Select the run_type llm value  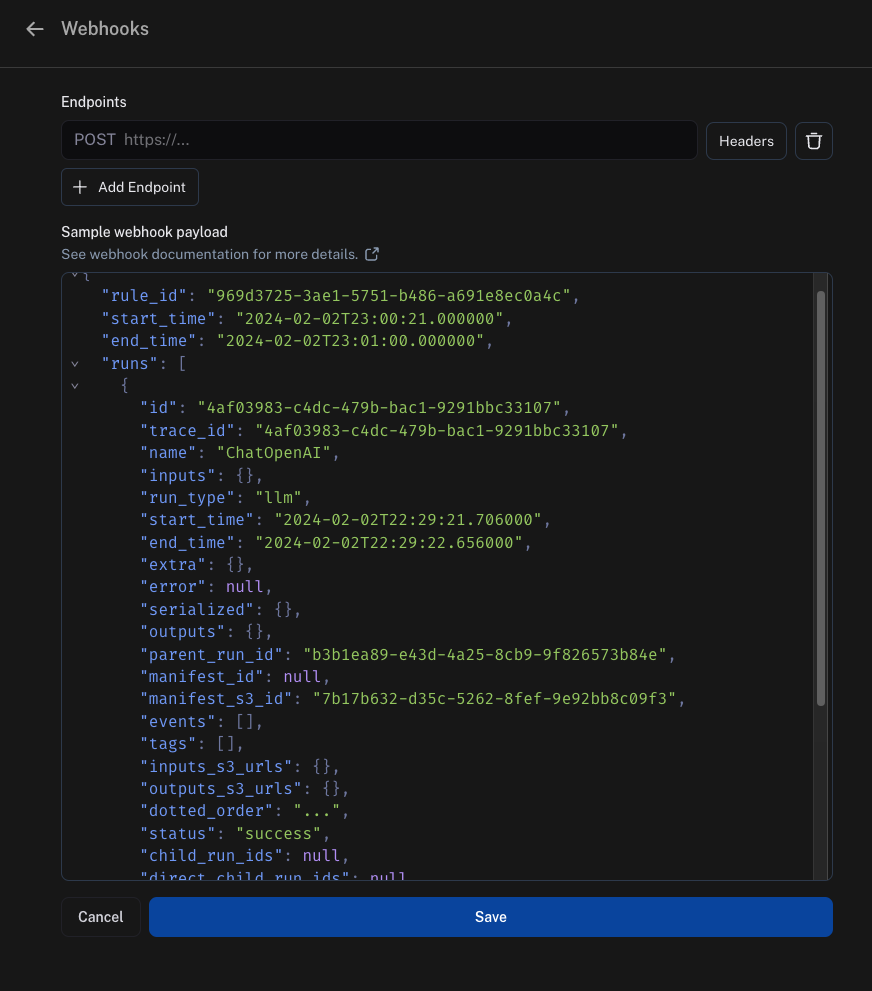278,497
